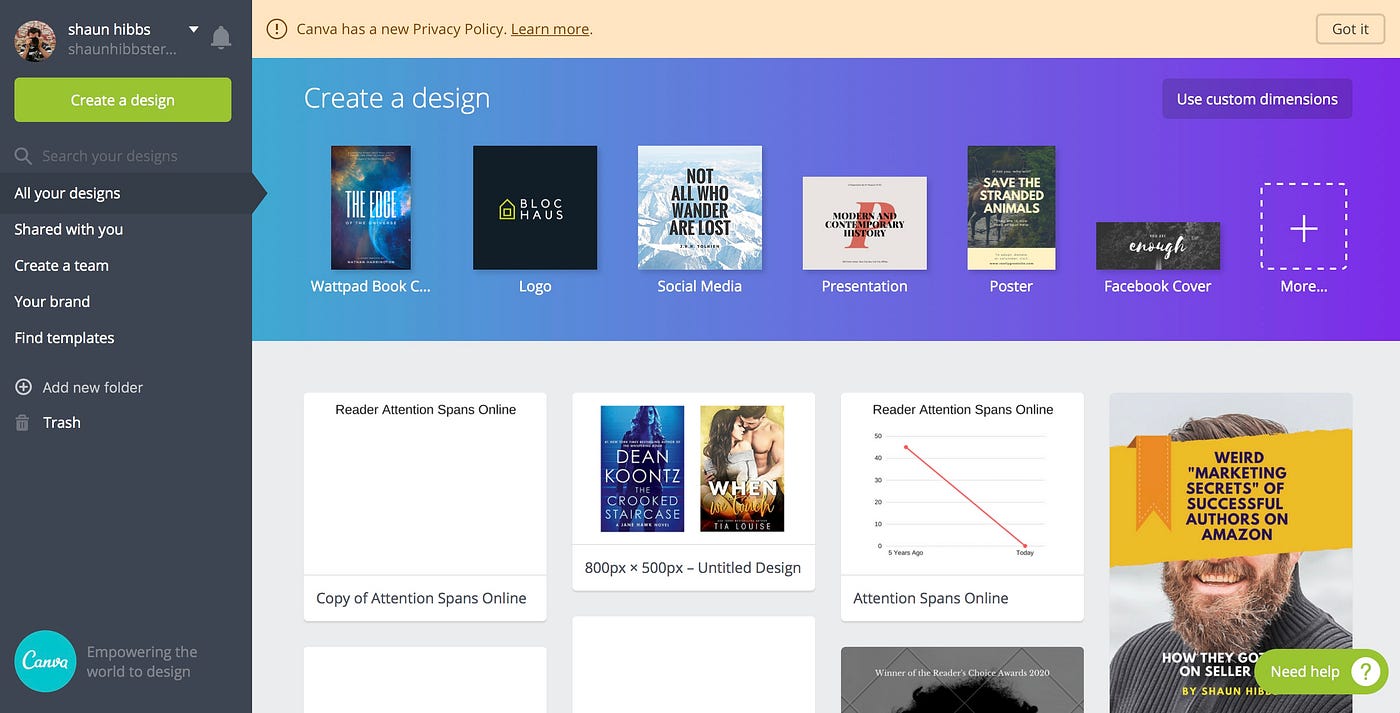The height and width of the screenshot is (713, 1400).
Task: Click the green Create a design button
Action: click(x=123, y=100)
